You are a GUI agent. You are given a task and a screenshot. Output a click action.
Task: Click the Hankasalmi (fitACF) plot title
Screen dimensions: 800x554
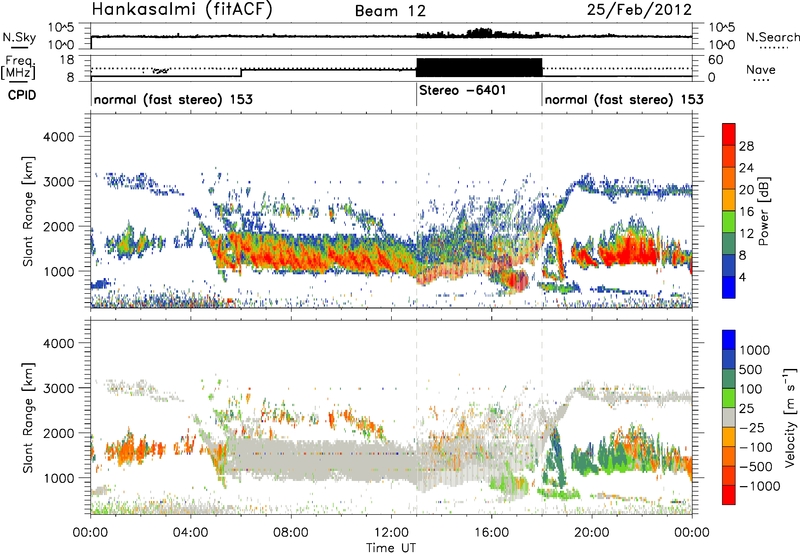182,10
